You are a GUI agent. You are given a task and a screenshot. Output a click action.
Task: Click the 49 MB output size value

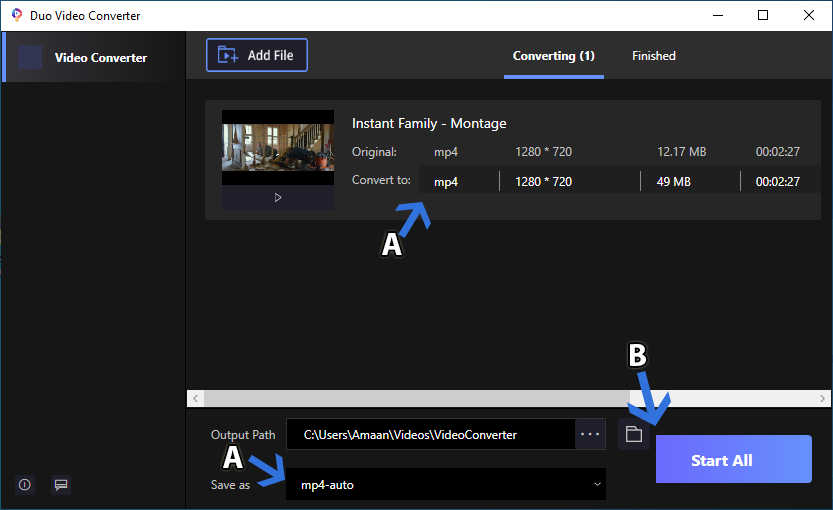pos(674,182)
